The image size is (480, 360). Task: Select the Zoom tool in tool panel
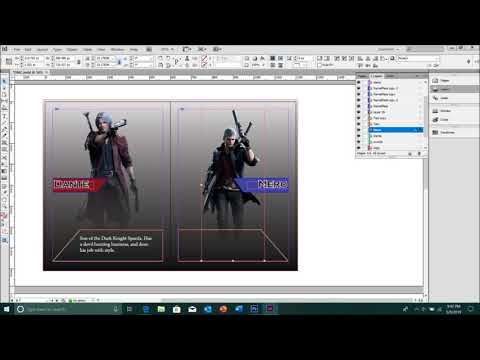click(x=5, y=206)
